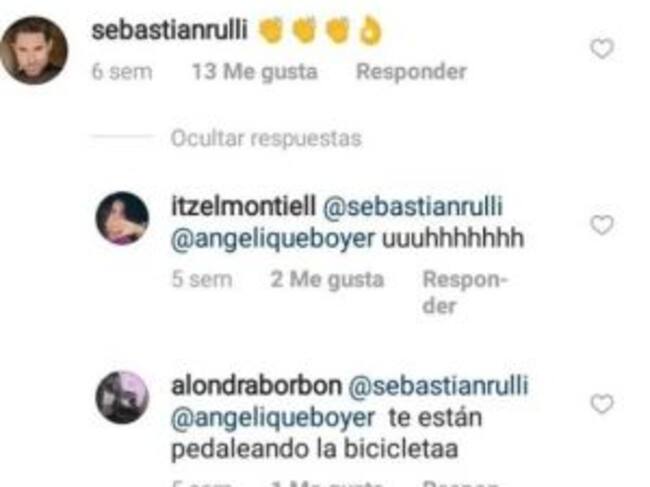Follow the @angeliqueboyer mention before uuuhhhhhhh
The width and height of the screenshot is (650, 487).
pos(273,238)
